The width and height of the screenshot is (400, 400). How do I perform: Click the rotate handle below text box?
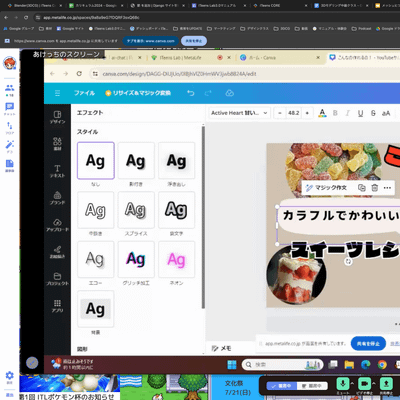(x=348, y=261)
